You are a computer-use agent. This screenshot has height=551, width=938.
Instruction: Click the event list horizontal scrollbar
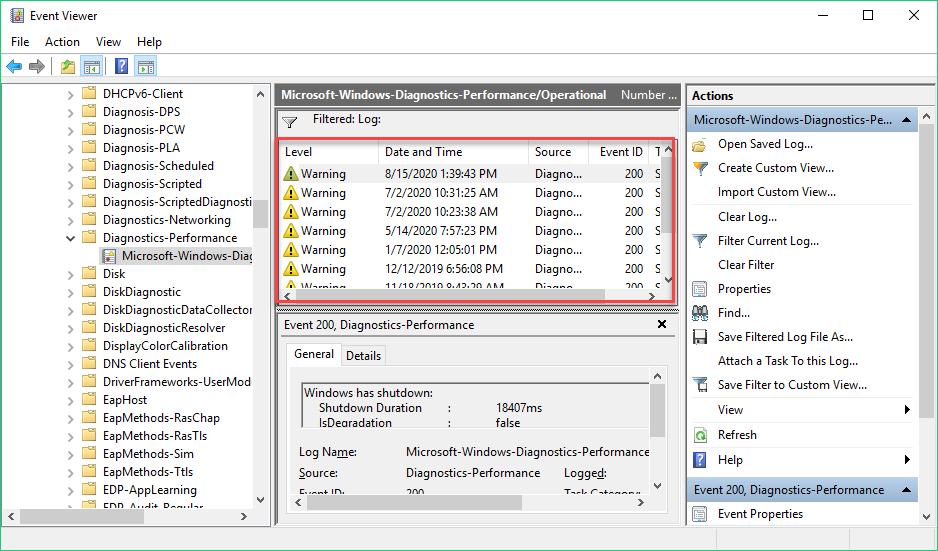(471, 296)
